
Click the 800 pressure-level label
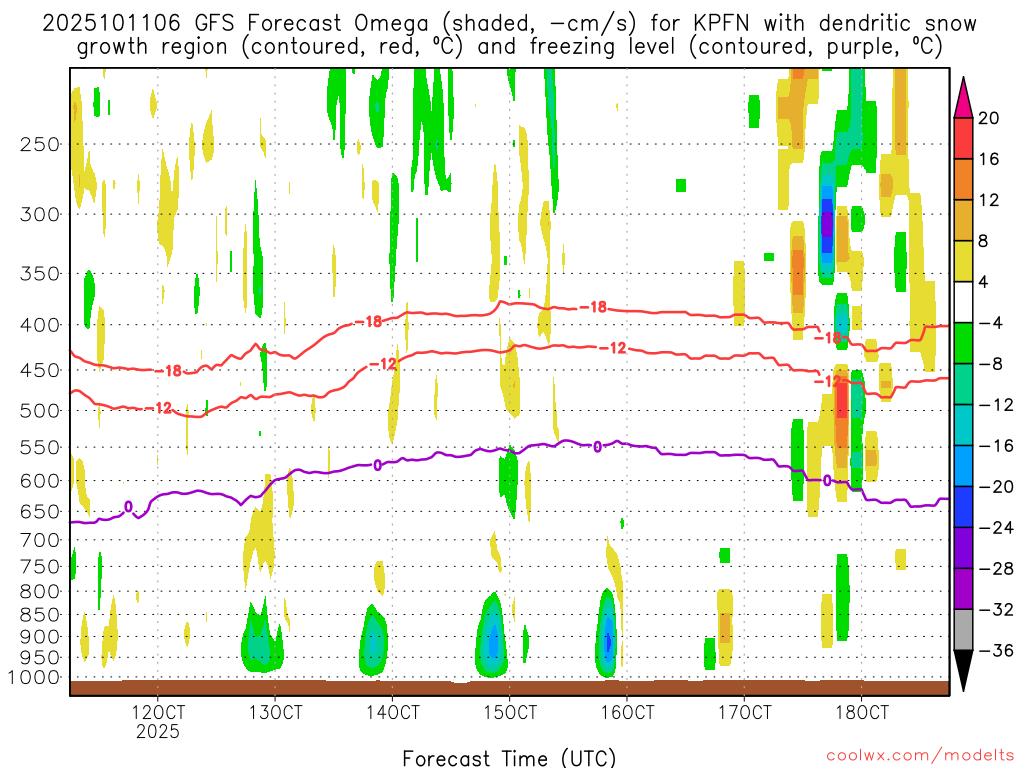pos(40,591)
